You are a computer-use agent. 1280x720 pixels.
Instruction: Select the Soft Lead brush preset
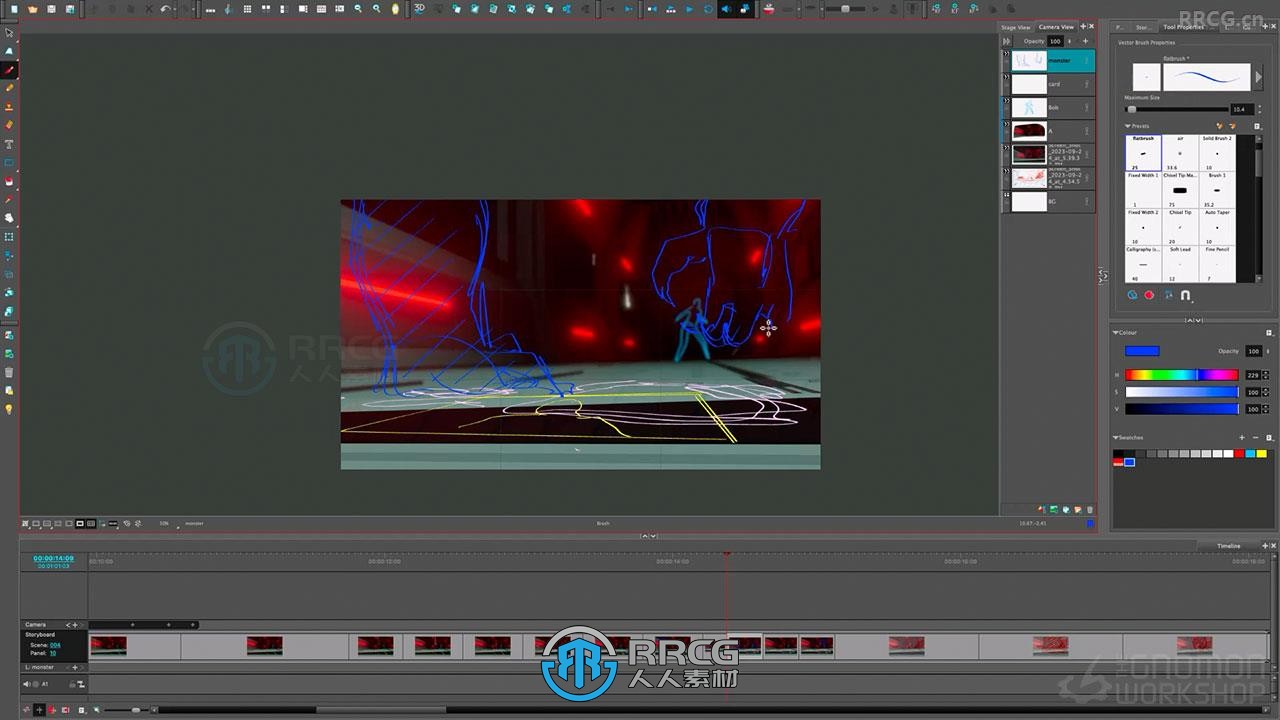click(x=1180, y=264)
